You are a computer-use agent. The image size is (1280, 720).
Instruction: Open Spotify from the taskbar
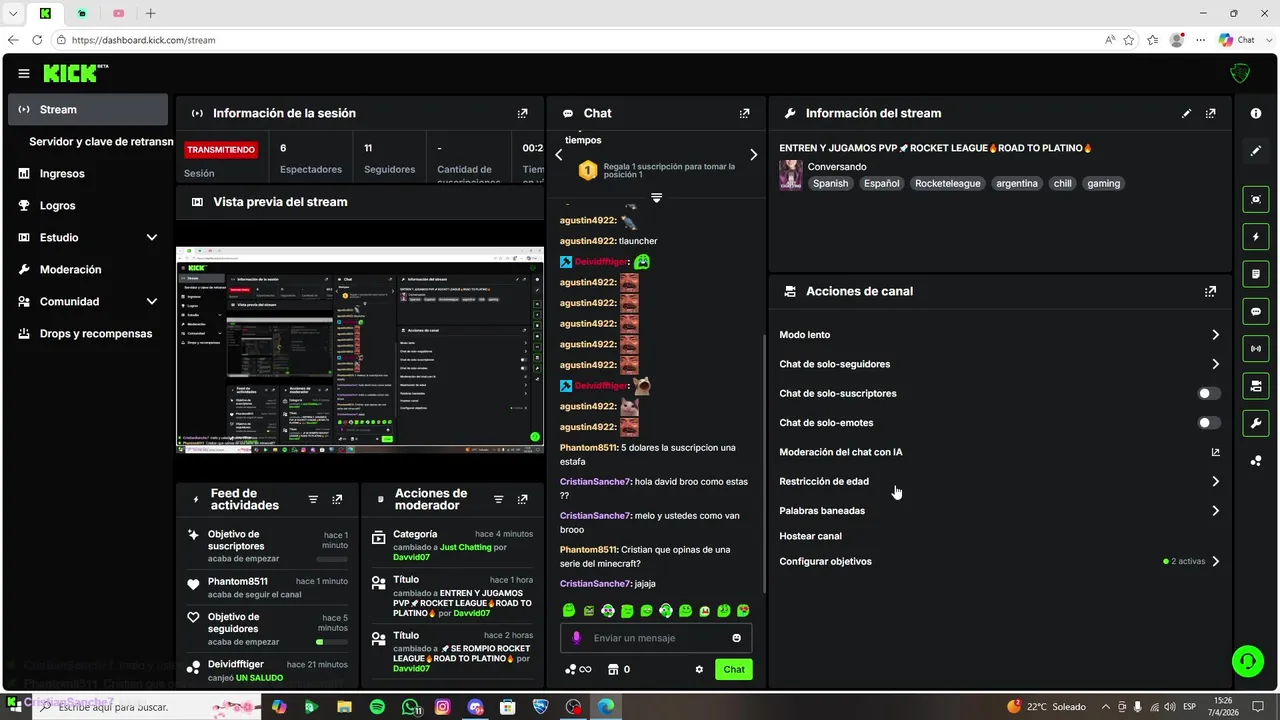377,707
